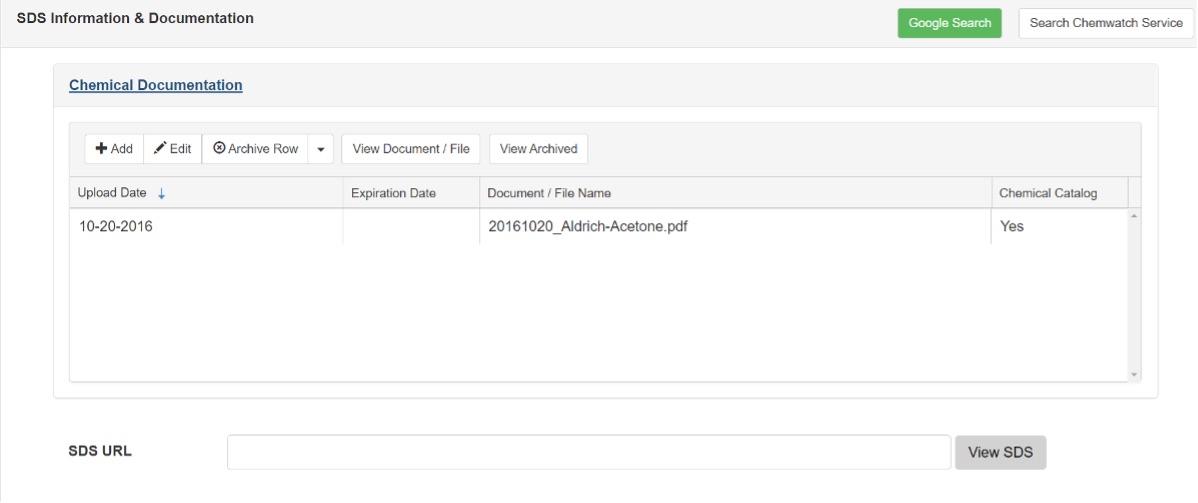
Task: Select the 20161020_Aldrich-Acetone.pdf file entry
Action: point(587,226)
